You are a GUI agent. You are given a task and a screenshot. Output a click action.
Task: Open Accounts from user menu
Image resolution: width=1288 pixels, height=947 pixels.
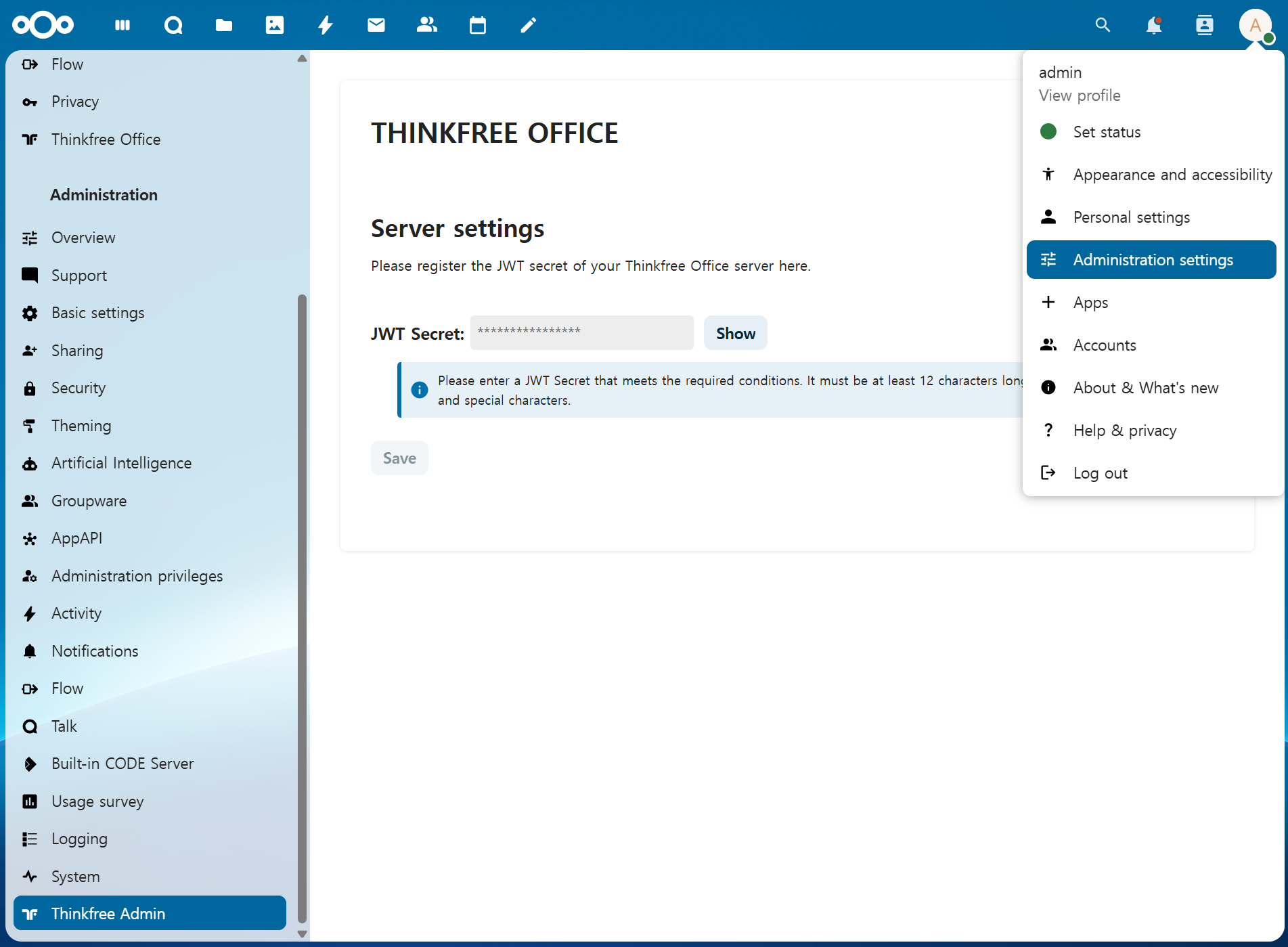[1151, 345]
